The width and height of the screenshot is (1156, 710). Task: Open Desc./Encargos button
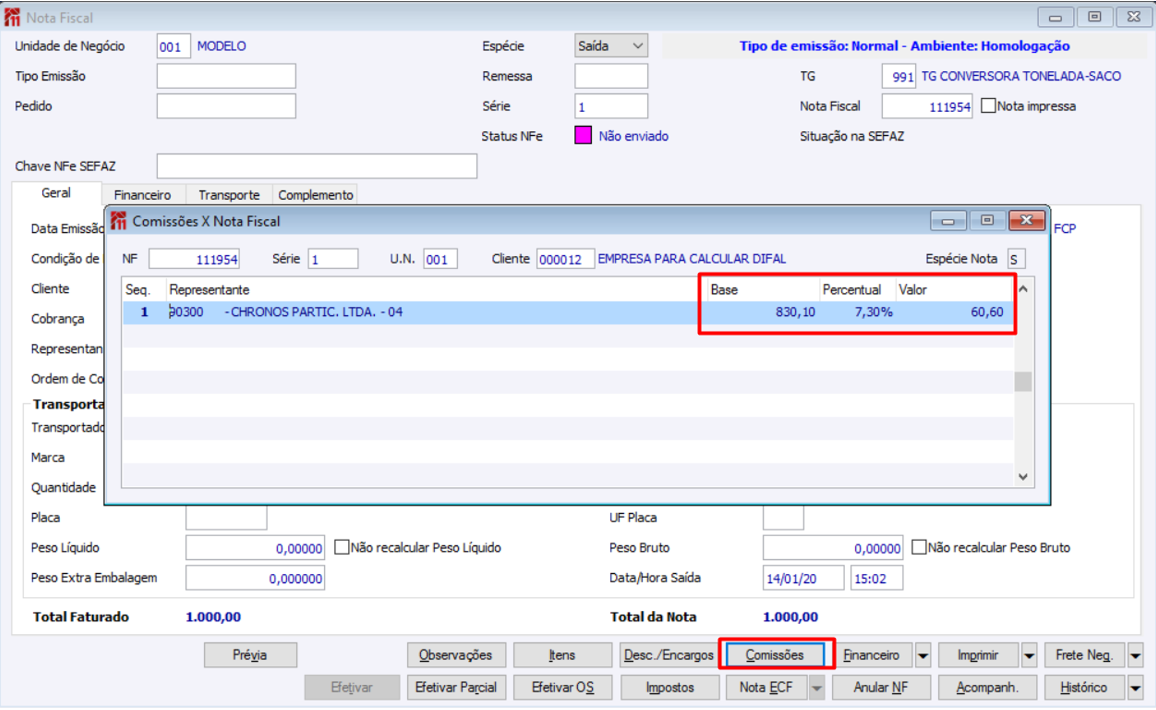[669, 655]
